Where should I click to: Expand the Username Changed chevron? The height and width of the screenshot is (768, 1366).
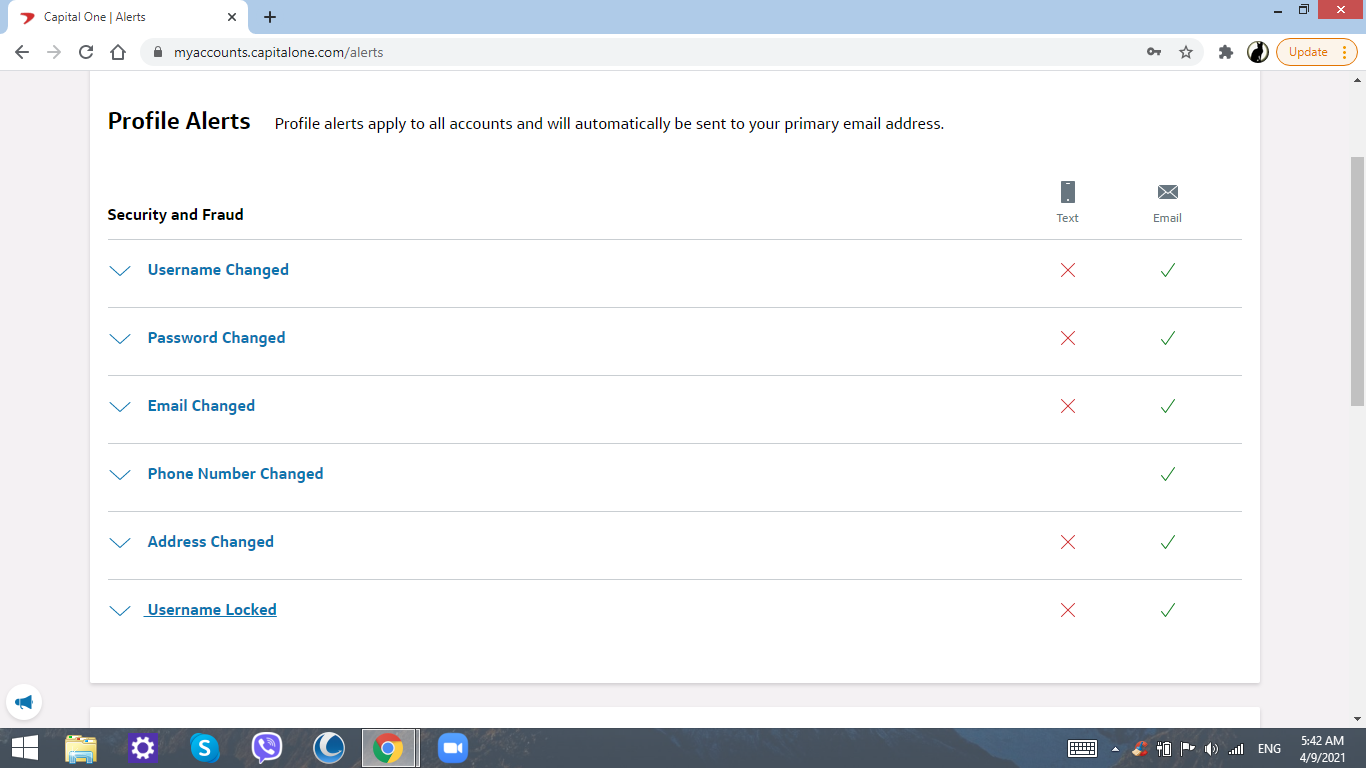pos(120,270)
